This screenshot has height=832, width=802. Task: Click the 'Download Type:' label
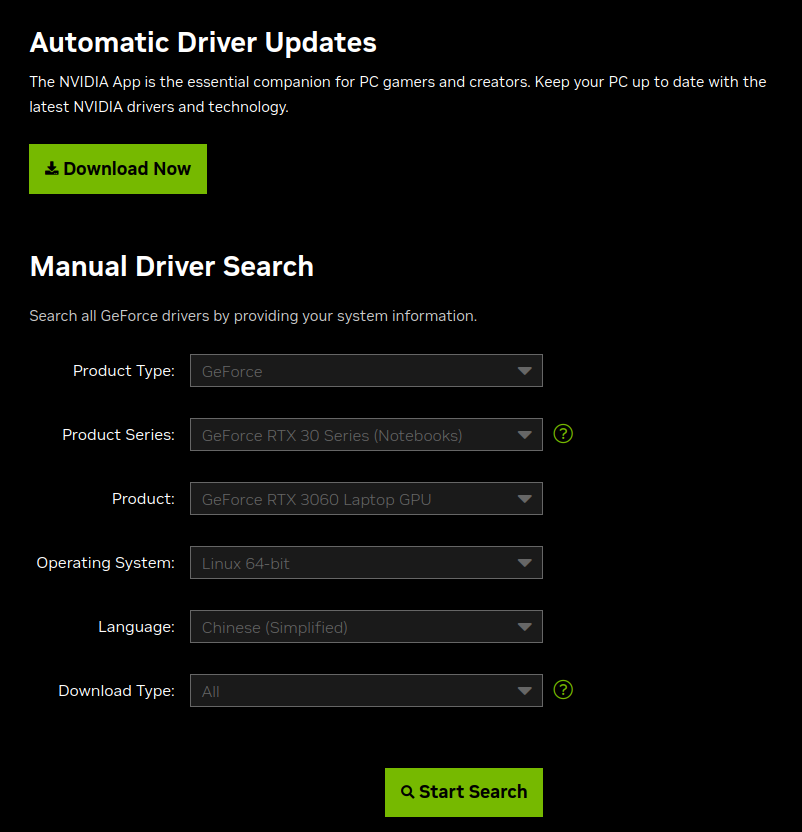117,691
